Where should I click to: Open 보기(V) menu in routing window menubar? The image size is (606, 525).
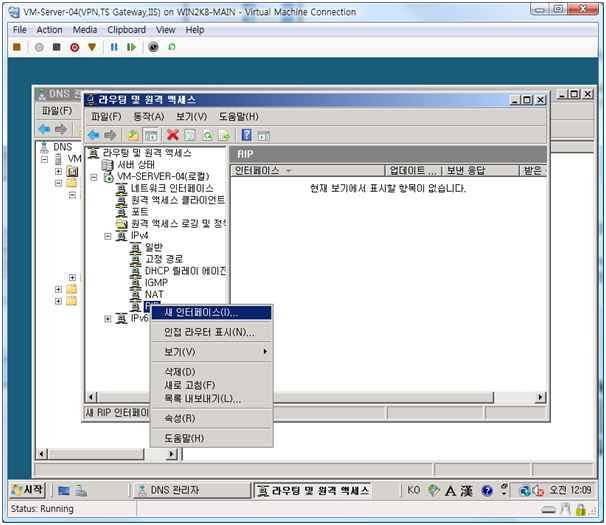pos(191,116)
